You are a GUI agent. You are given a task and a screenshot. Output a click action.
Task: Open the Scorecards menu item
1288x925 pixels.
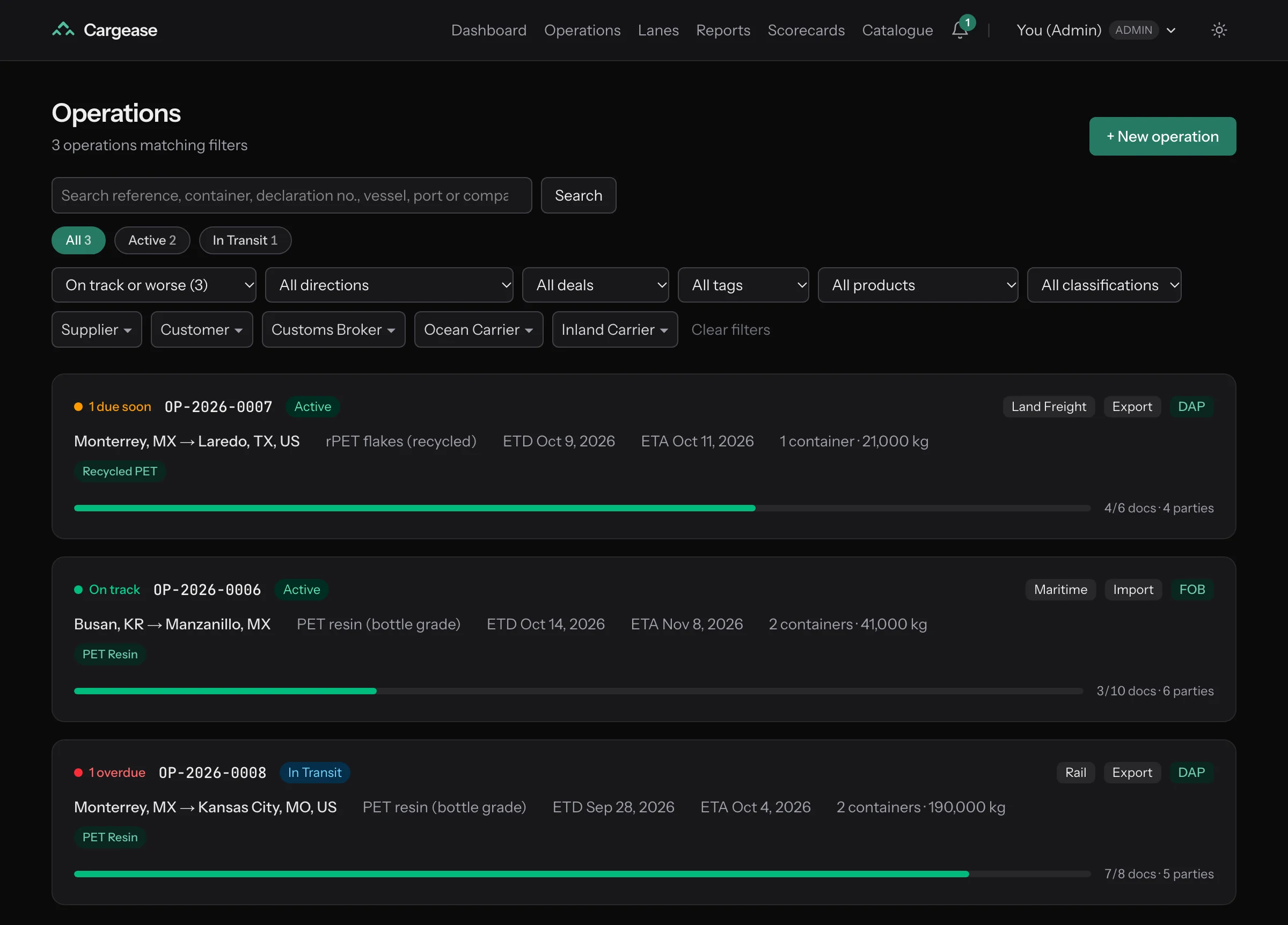pos(806,30)
